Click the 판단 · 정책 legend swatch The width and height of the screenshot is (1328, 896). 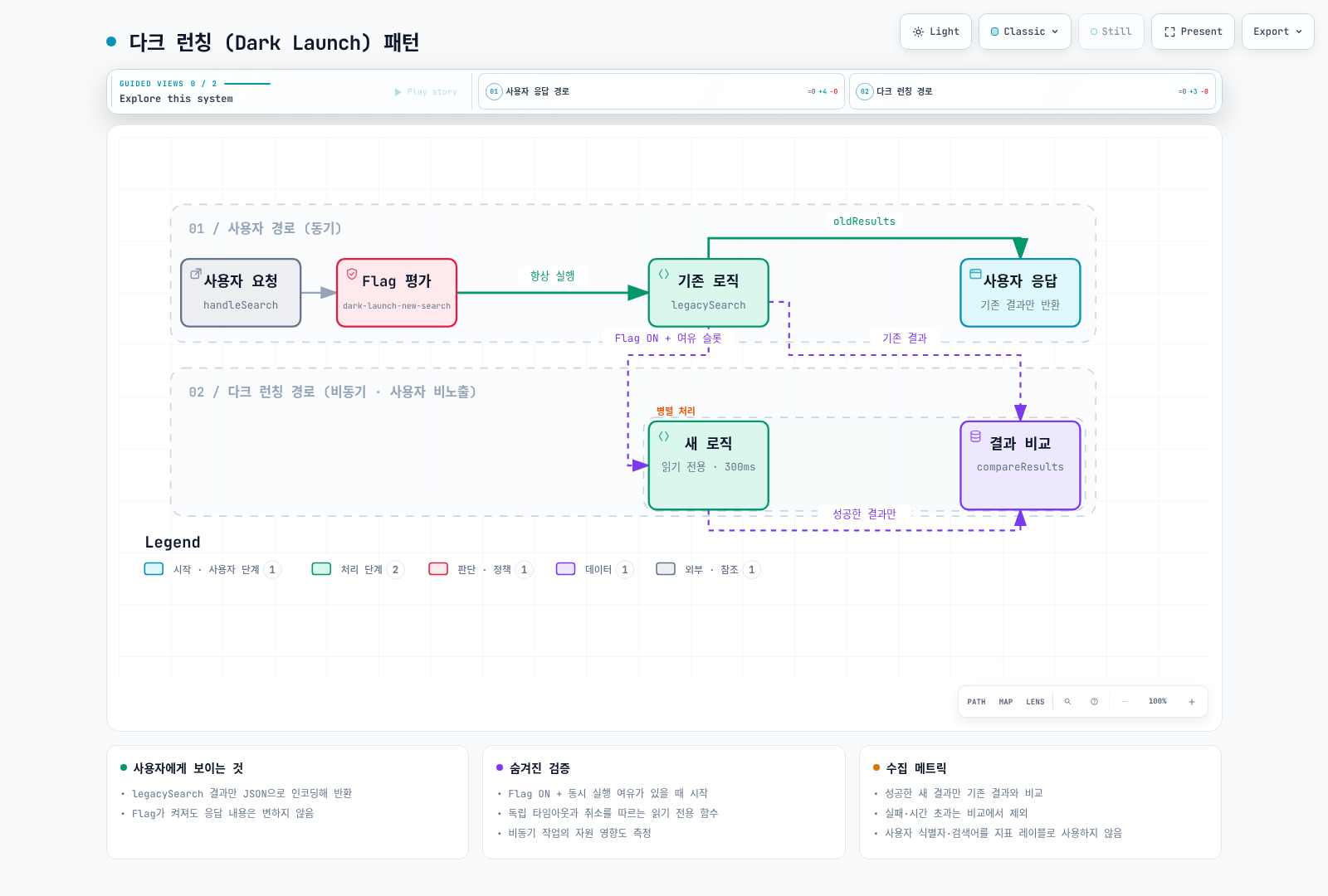(438, 569)
